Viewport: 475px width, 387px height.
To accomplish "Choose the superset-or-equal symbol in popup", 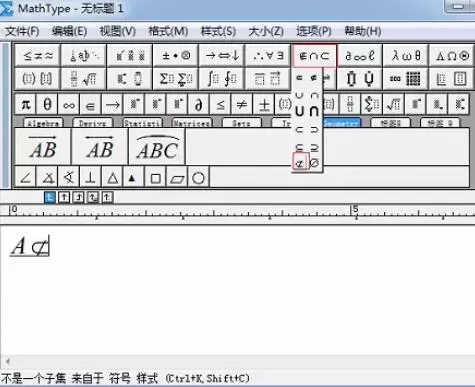I will click(314, 147).
